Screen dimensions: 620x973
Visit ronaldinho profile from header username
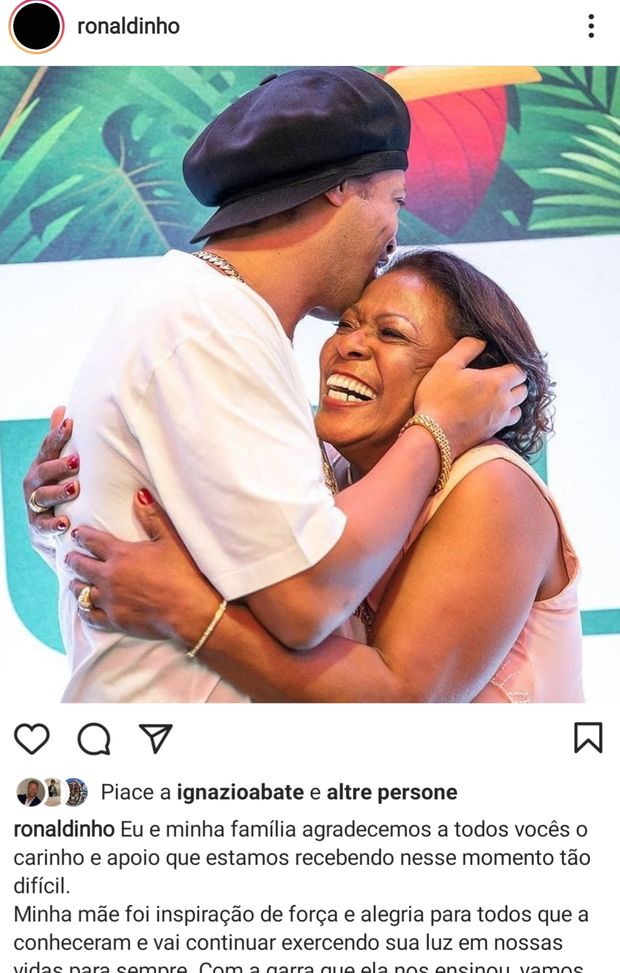click(128, 26)
